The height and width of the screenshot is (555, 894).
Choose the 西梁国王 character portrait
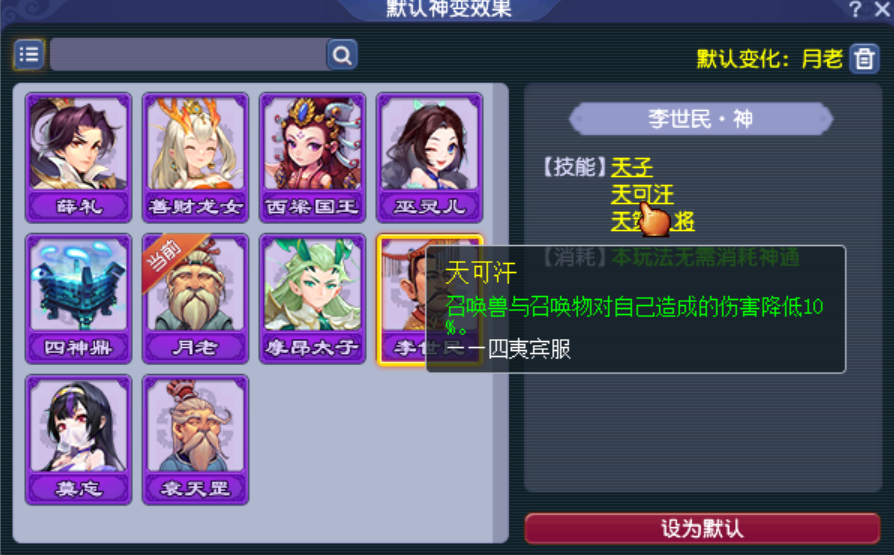312,157
